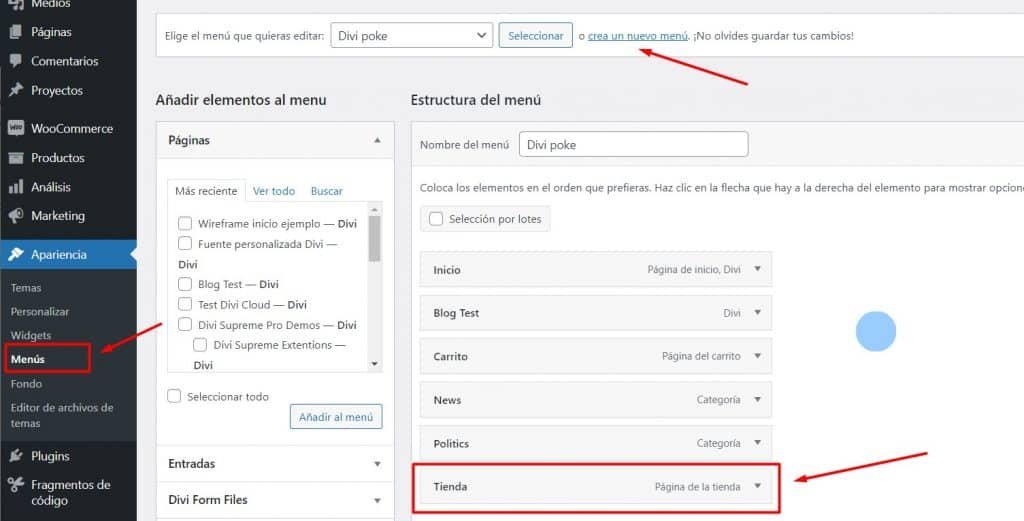1024x521 pixels.
Task: Switch to the Ver todo tab
Action: tap(274, 191)
